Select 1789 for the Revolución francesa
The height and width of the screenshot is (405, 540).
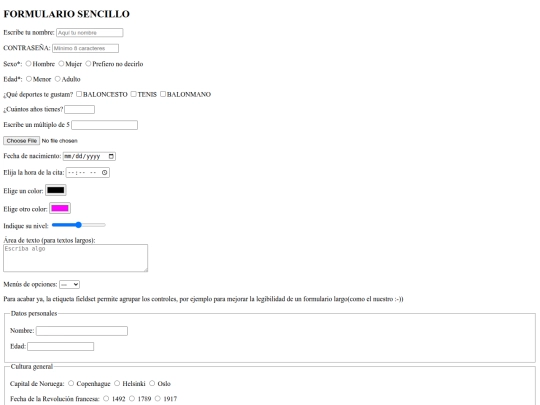[x=132, y=398]
